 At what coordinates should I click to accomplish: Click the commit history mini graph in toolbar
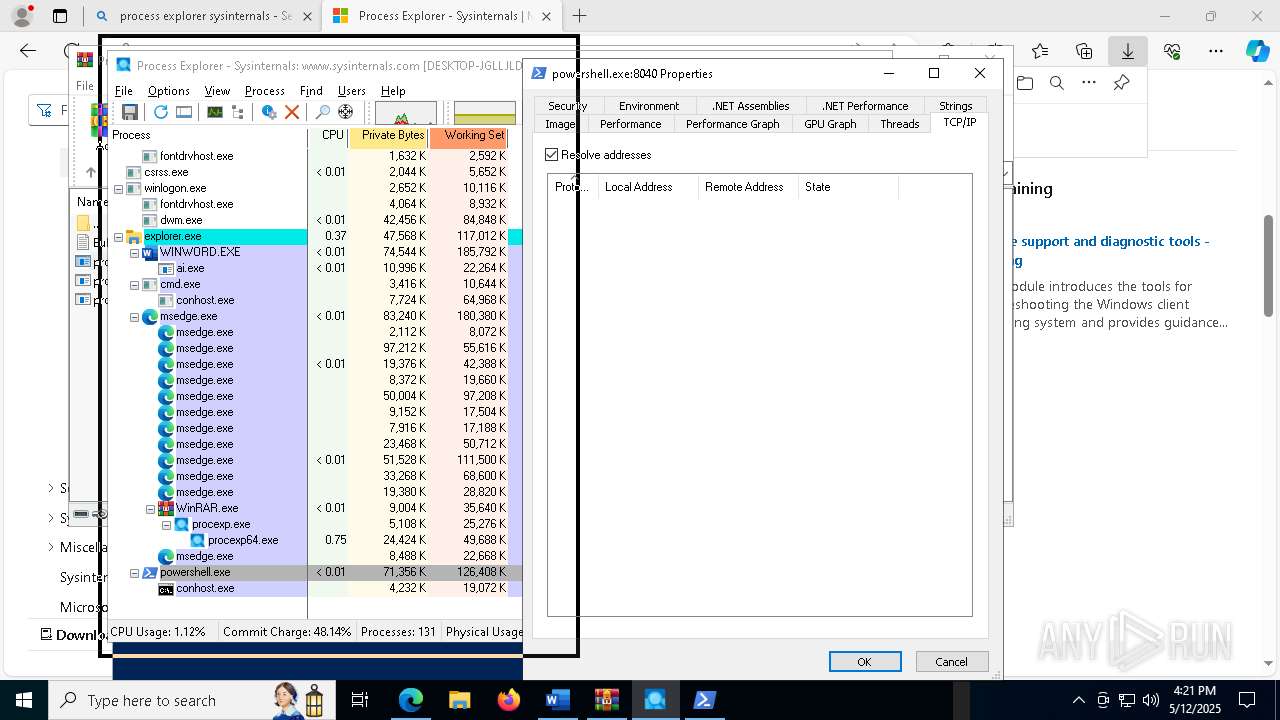[x=485, y=113]
